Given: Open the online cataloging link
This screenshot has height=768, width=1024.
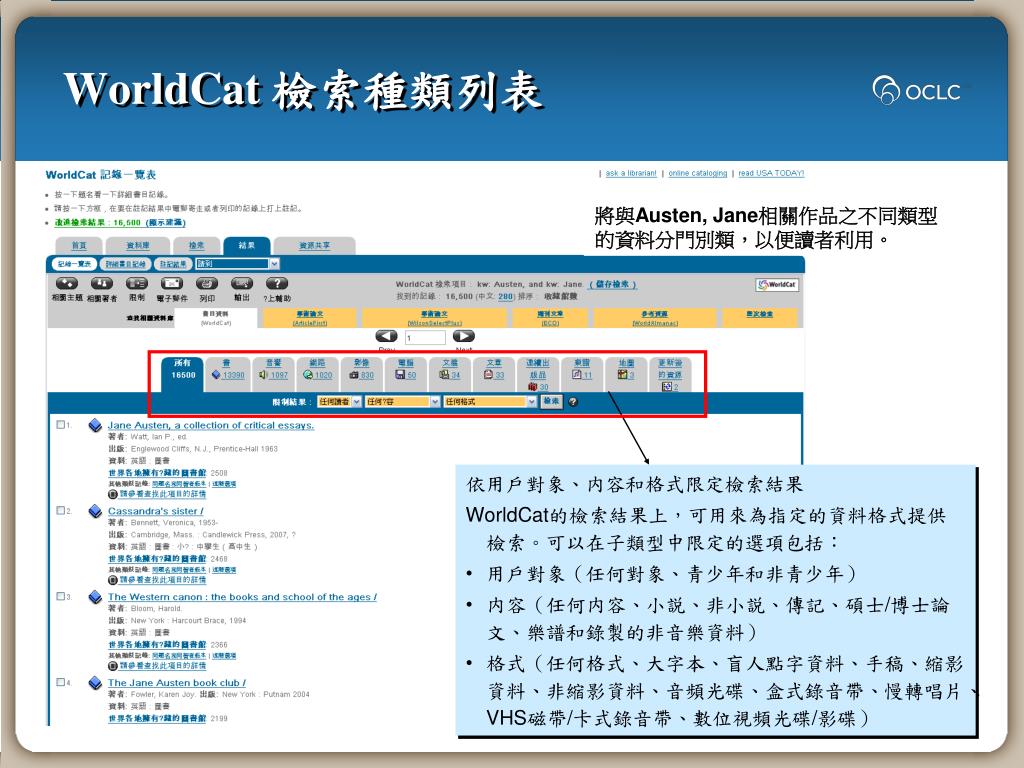Looking at the screenshot, I should tap(697, 173).
